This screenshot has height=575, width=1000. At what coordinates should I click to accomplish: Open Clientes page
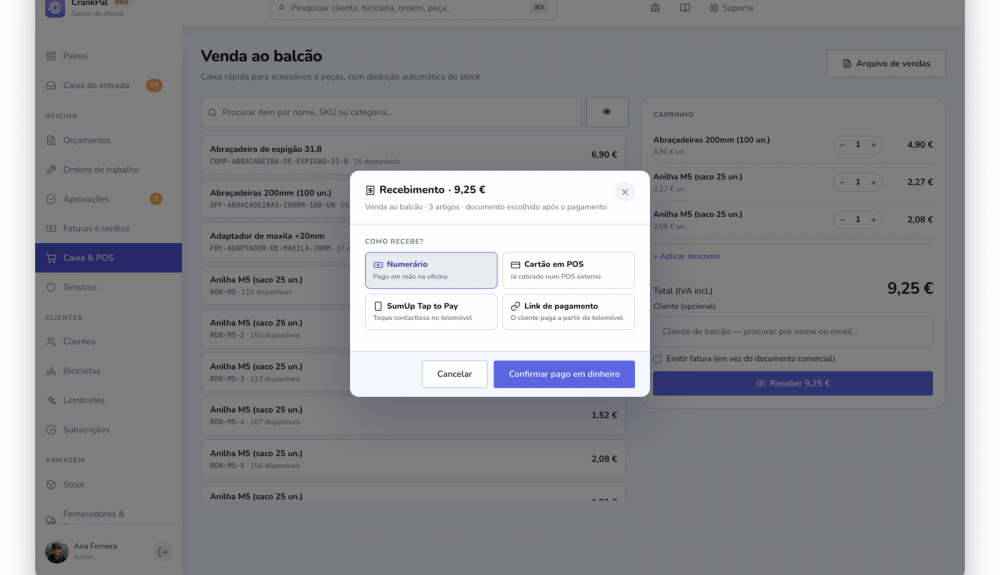(x=108, y=342)
